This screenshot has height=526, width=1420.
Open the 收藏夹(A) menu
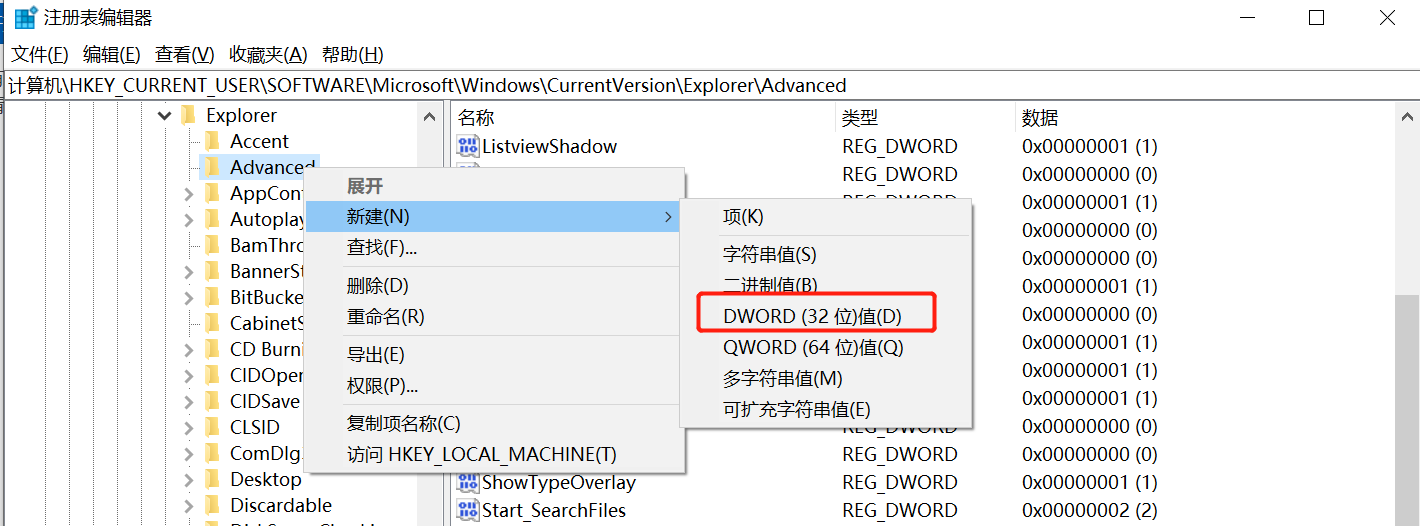[x=268, y=54]
